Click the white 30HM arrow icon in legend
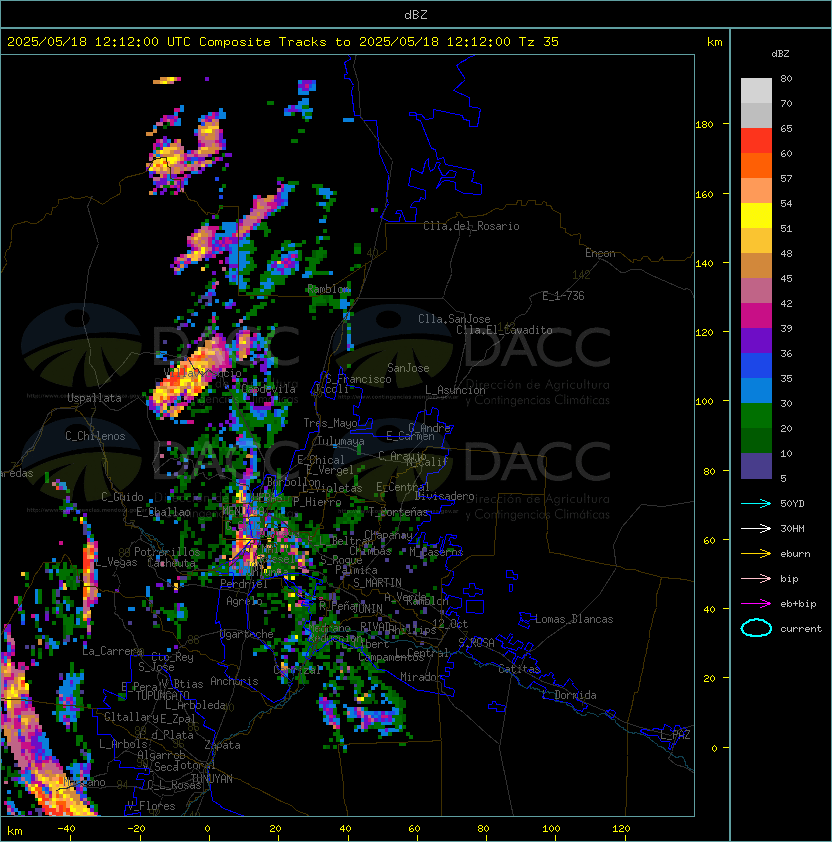The width and height of the screenshot is (832, 842). click(756, 528)
